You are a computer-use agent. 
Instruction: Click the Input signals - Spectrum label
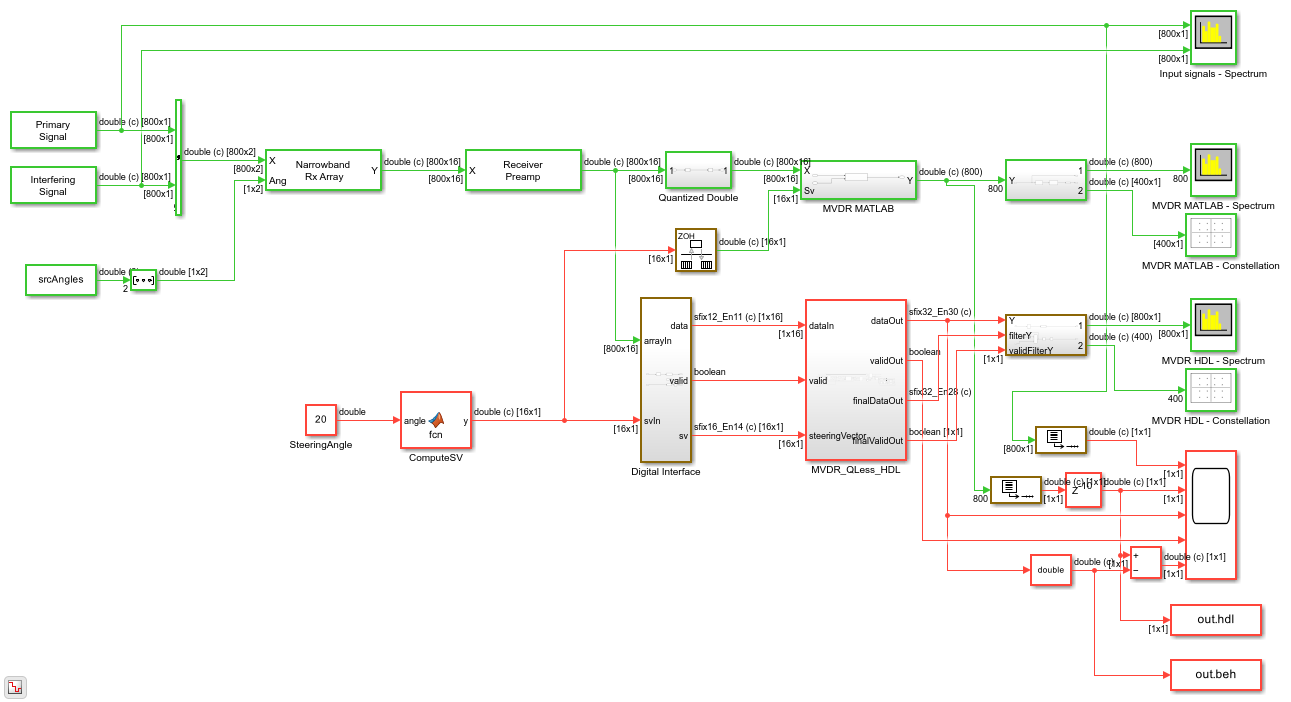click(1213, 74)
